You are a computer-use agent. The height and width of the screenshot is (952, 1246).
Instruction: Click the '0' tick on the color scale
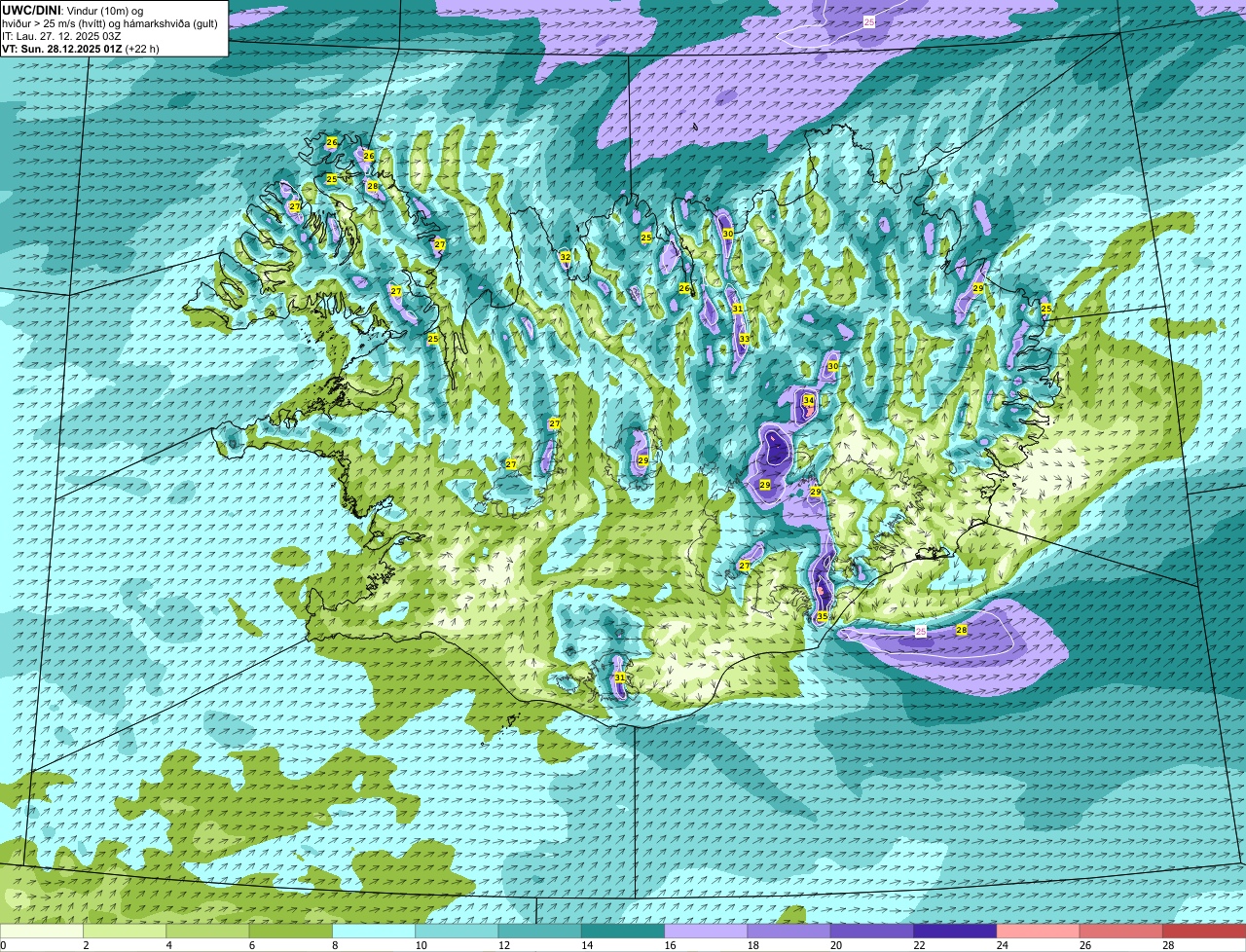(x=3, y=944)
